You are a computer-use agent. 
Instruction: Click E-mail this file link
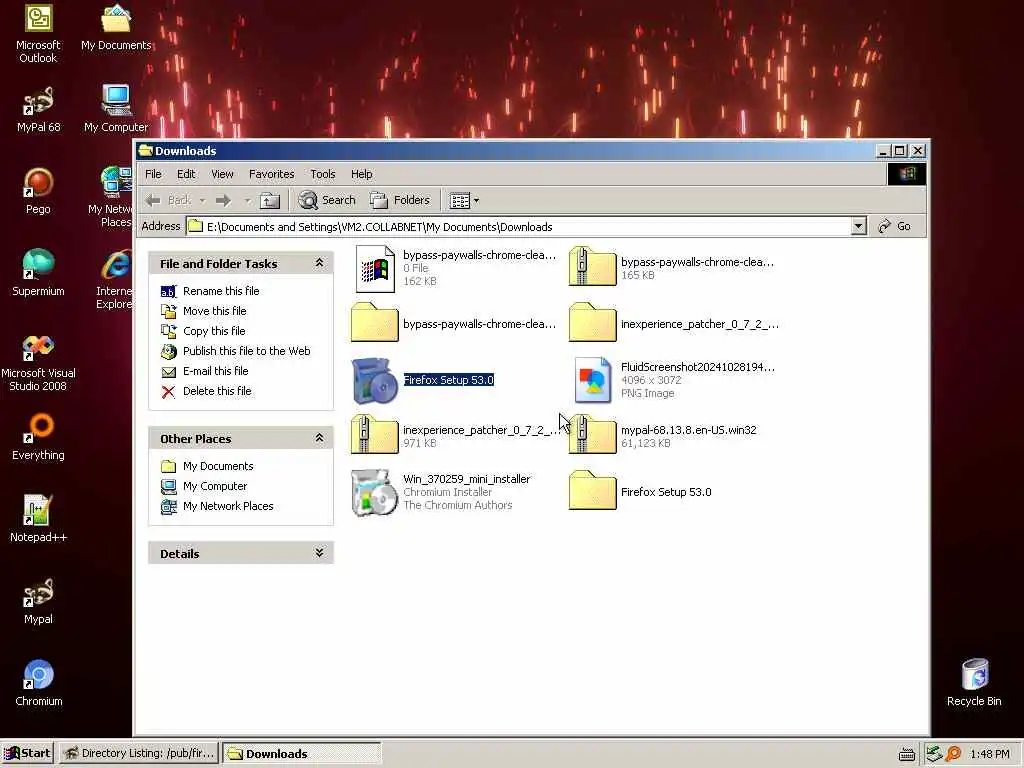point(216,371)
